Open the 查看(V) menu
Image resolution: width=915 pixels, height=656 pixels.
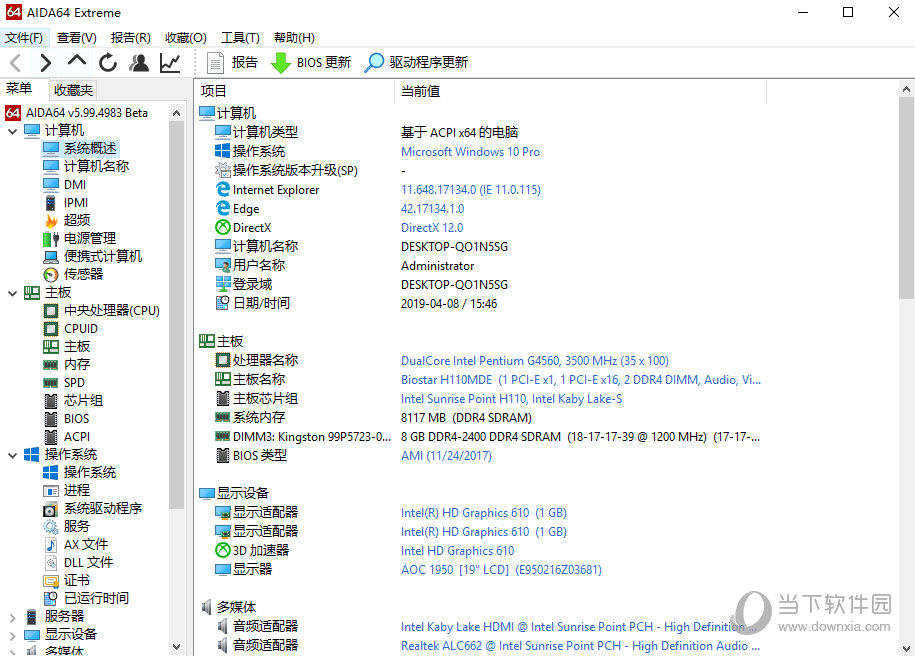76,38
